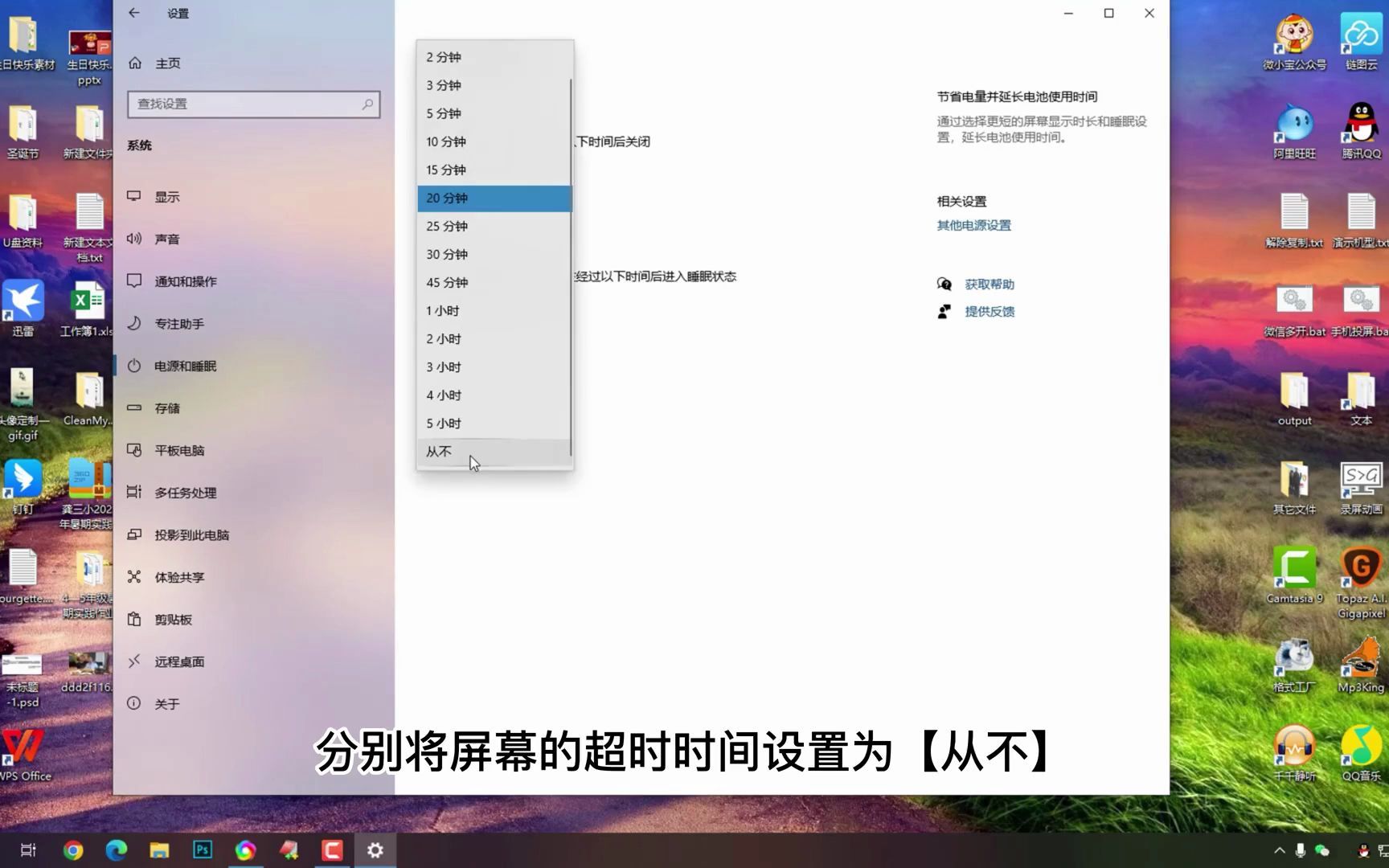Open 远程桌面 remote desktop settings
The height and width of the screenshot is (868, 1389).
[x=253, y=661]
